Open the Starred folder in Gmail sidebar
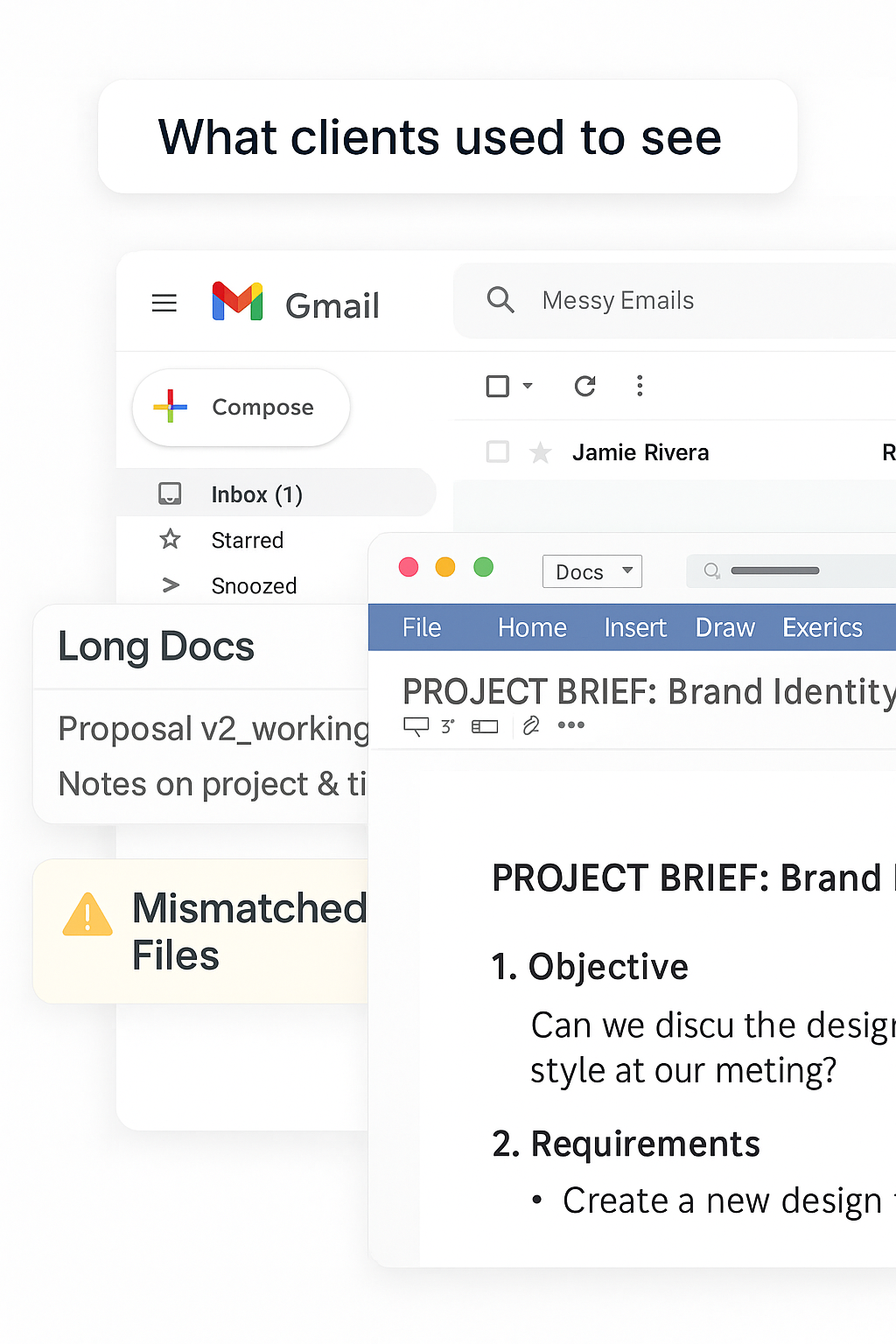896x1344 pixels. tap(247, 540)
